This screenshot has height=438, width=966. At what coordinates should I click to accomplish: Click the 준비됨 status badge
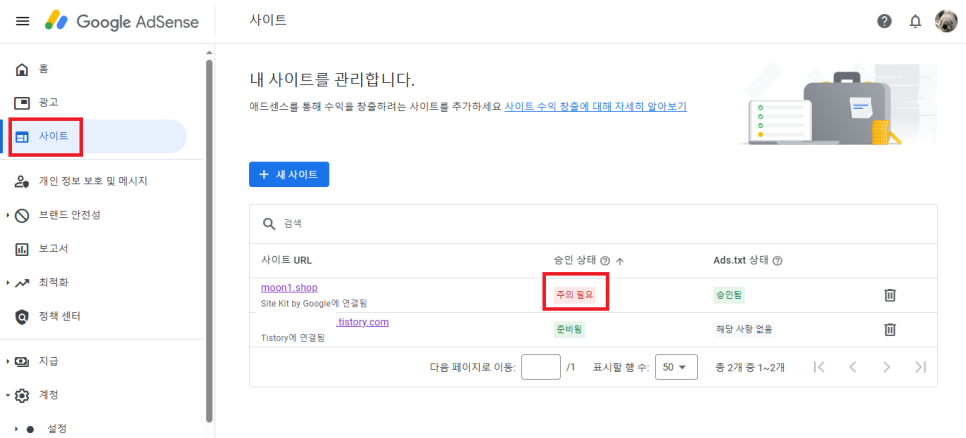point(569,330)
